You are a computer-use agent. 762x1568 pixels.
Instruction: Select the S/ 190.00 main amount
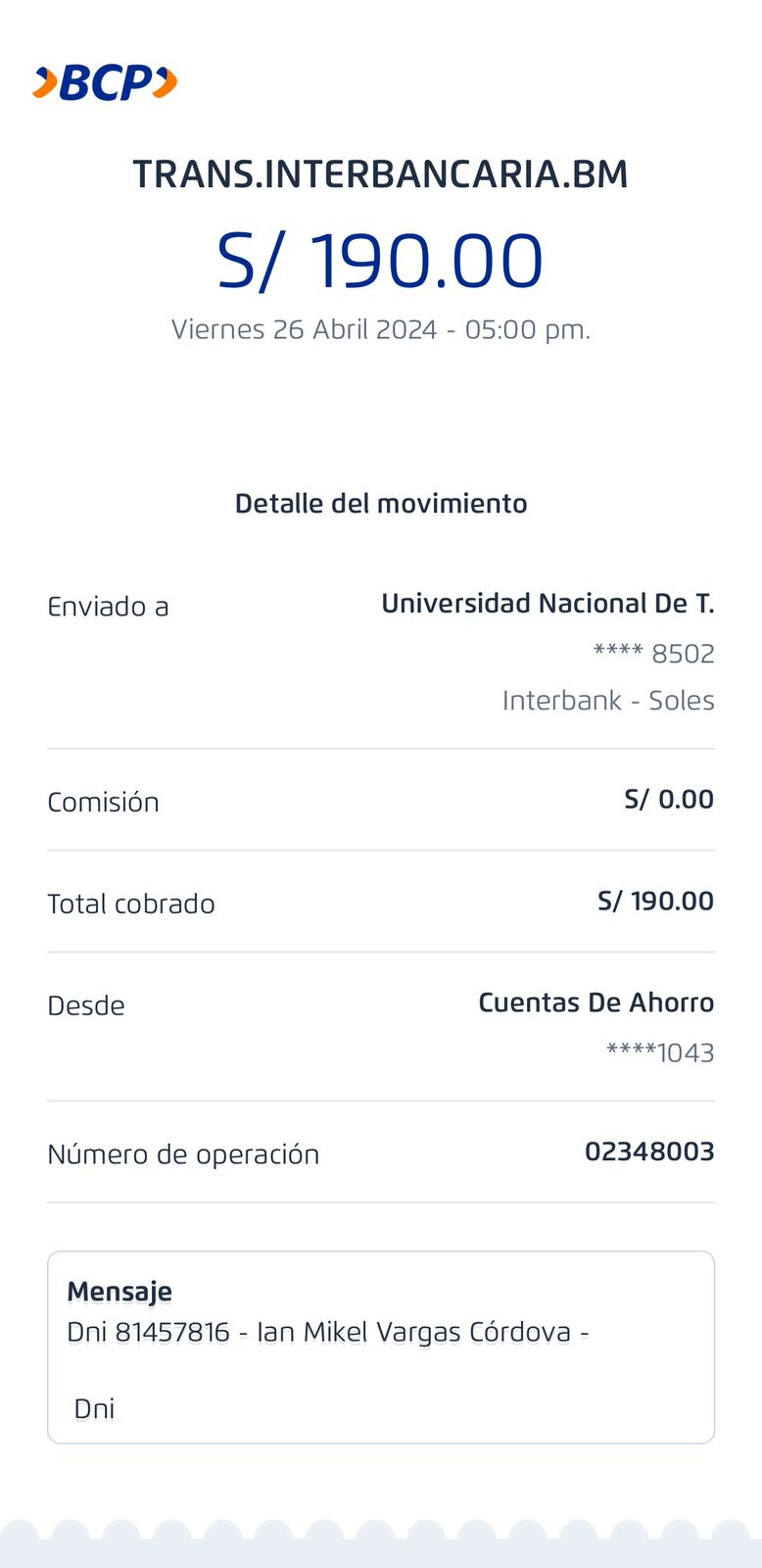pos(380,261)
